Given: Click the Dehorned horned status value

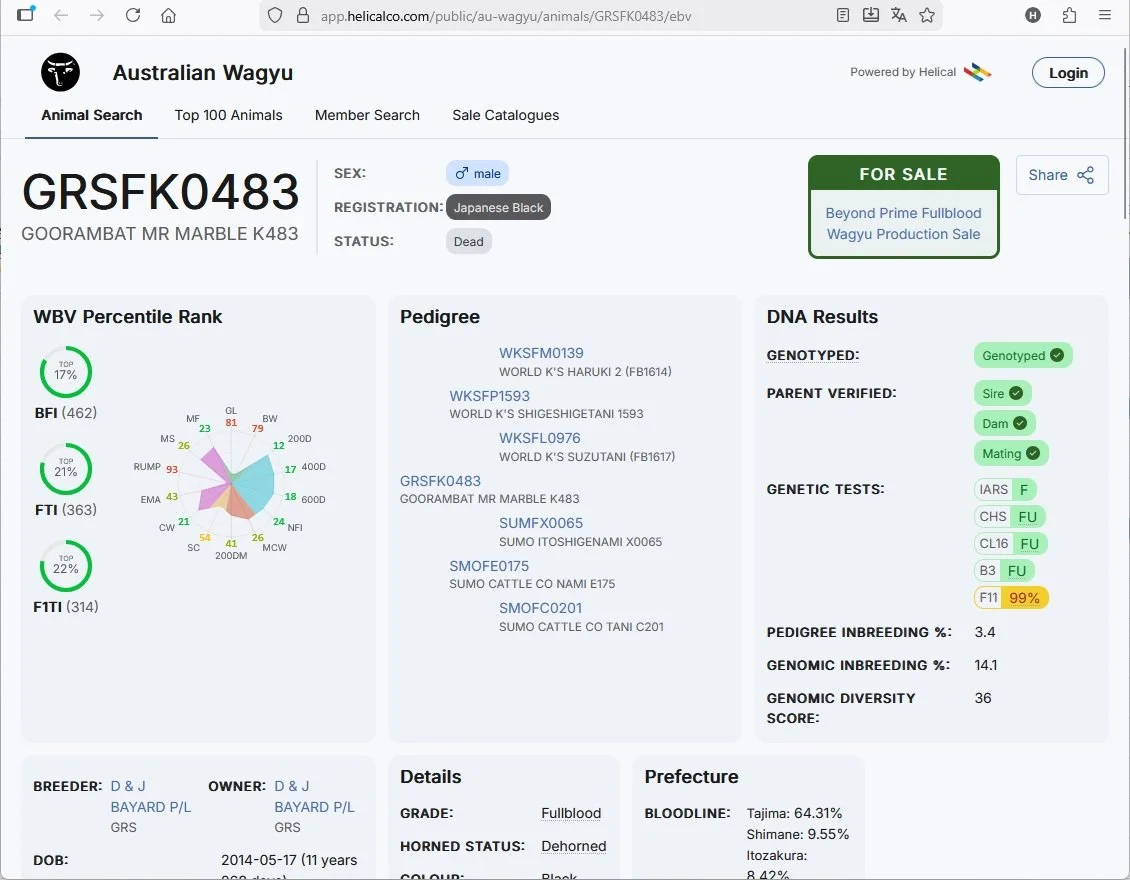Looking at the screenshot, I should [574, 847].
